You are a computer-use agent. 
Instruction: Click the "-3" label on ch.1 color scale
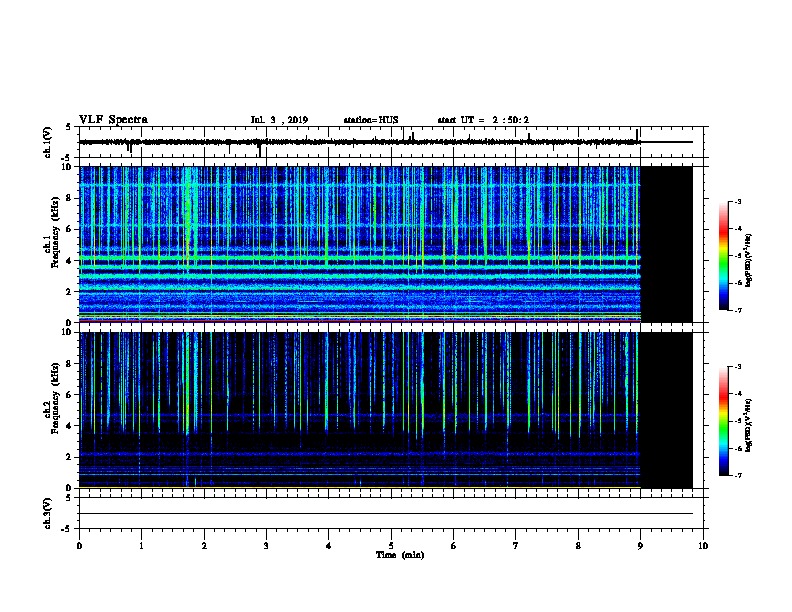click(x=737, y=201)
